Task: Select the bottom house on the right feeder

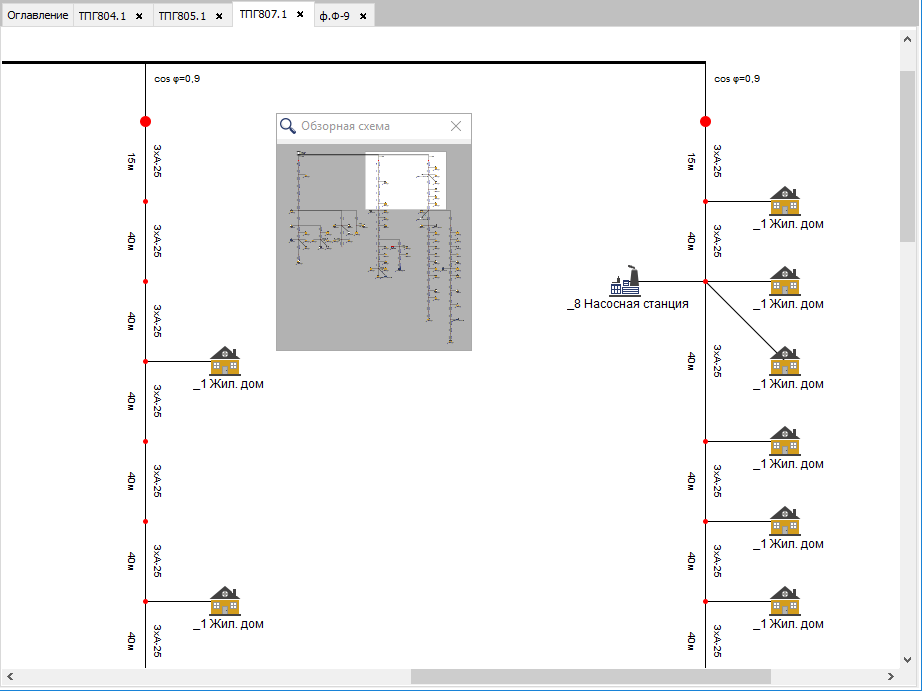Action: [785, 601]
